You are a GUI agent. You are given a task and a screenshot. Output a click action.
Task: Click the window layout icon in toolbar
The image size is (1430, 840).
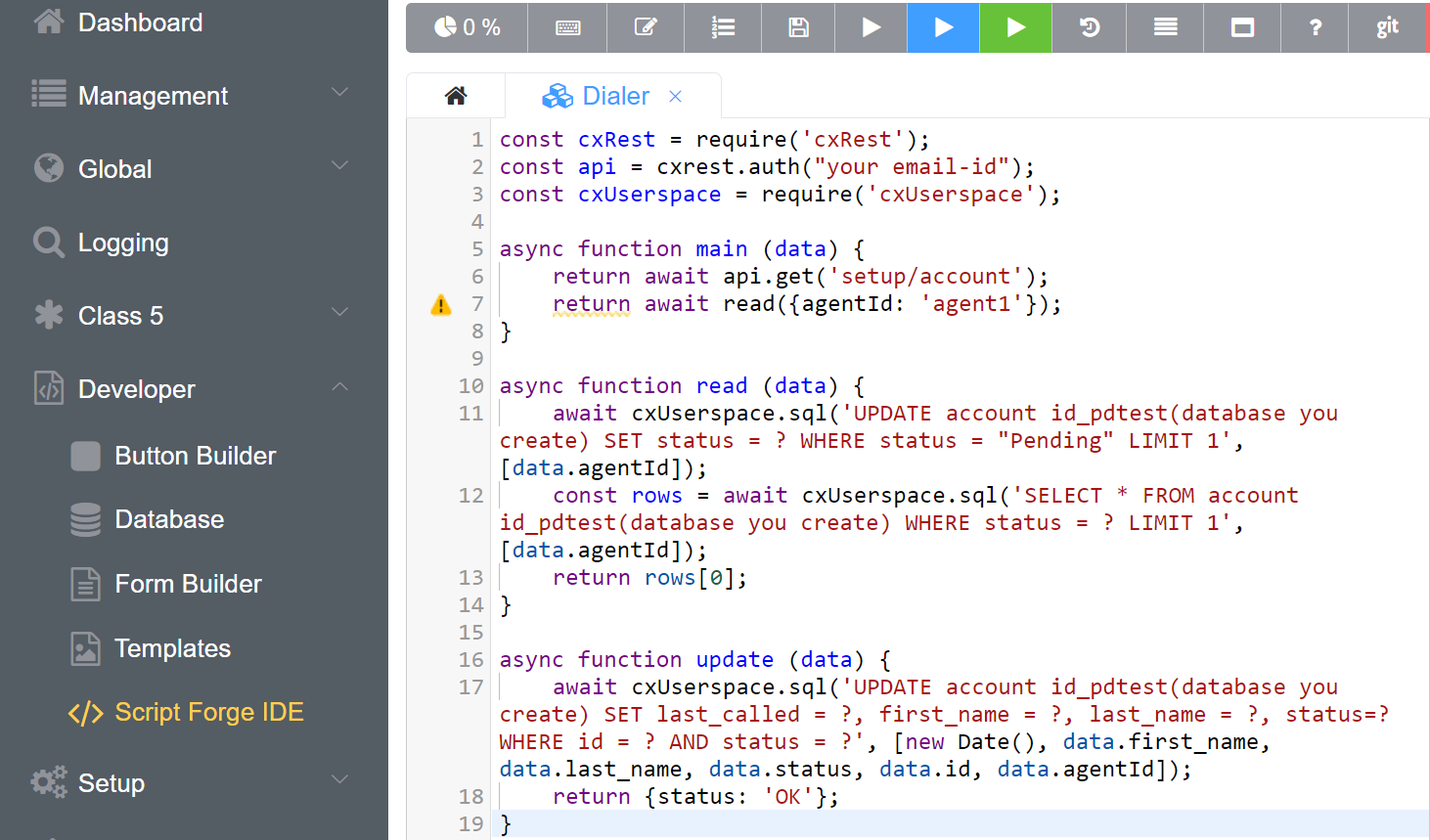1242,27
